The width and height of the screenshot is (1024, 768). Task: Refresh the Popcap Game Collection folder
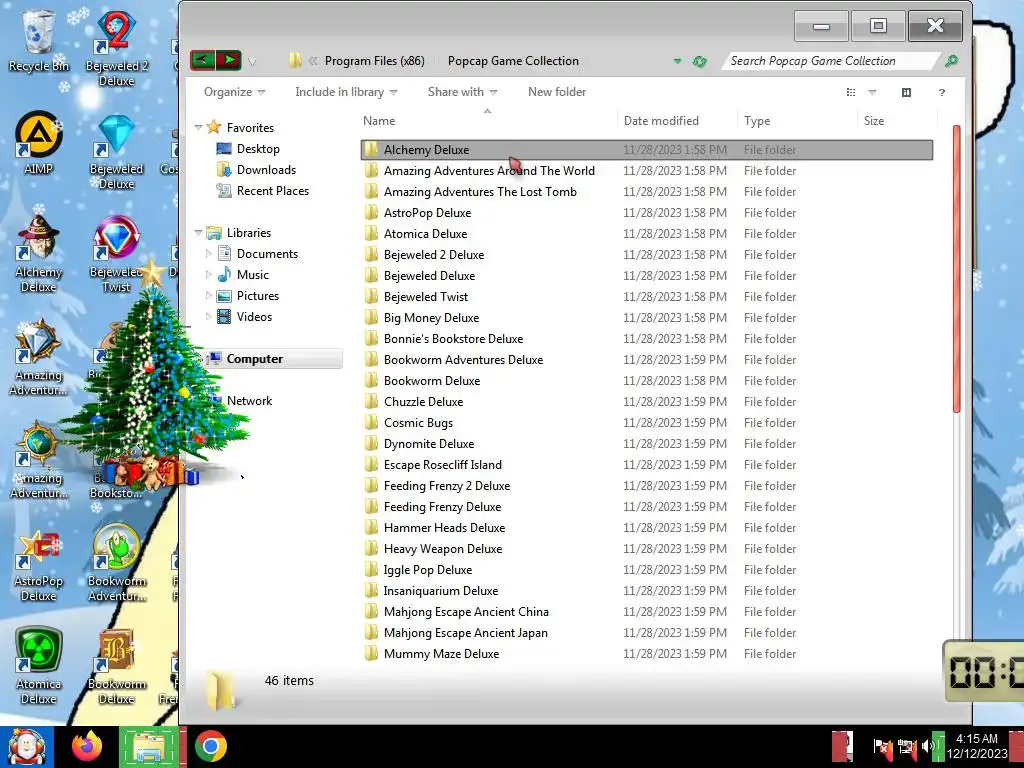(x=699, y=61)
